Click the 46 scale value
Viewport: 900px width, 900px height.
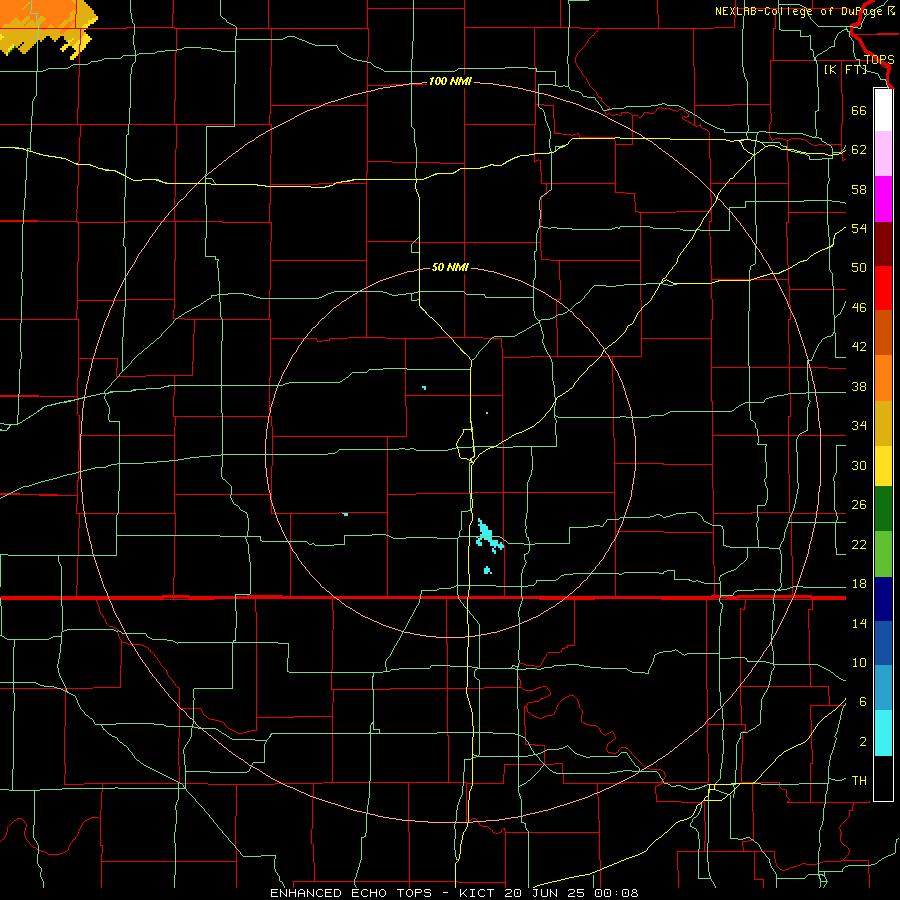click(x=859, y=308)
